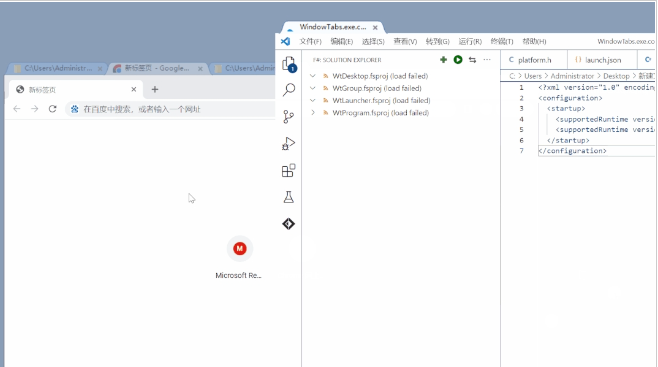
Task: Open the Search view in activity bar
Action: [x=289, y=89]
